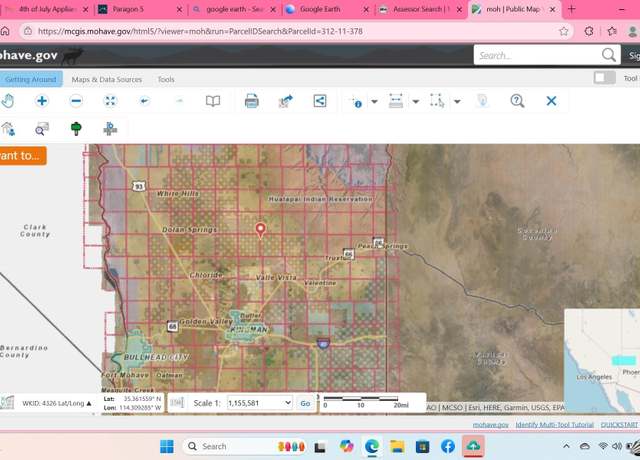Click the plot coordinates icon

click(x=110, y=129)
